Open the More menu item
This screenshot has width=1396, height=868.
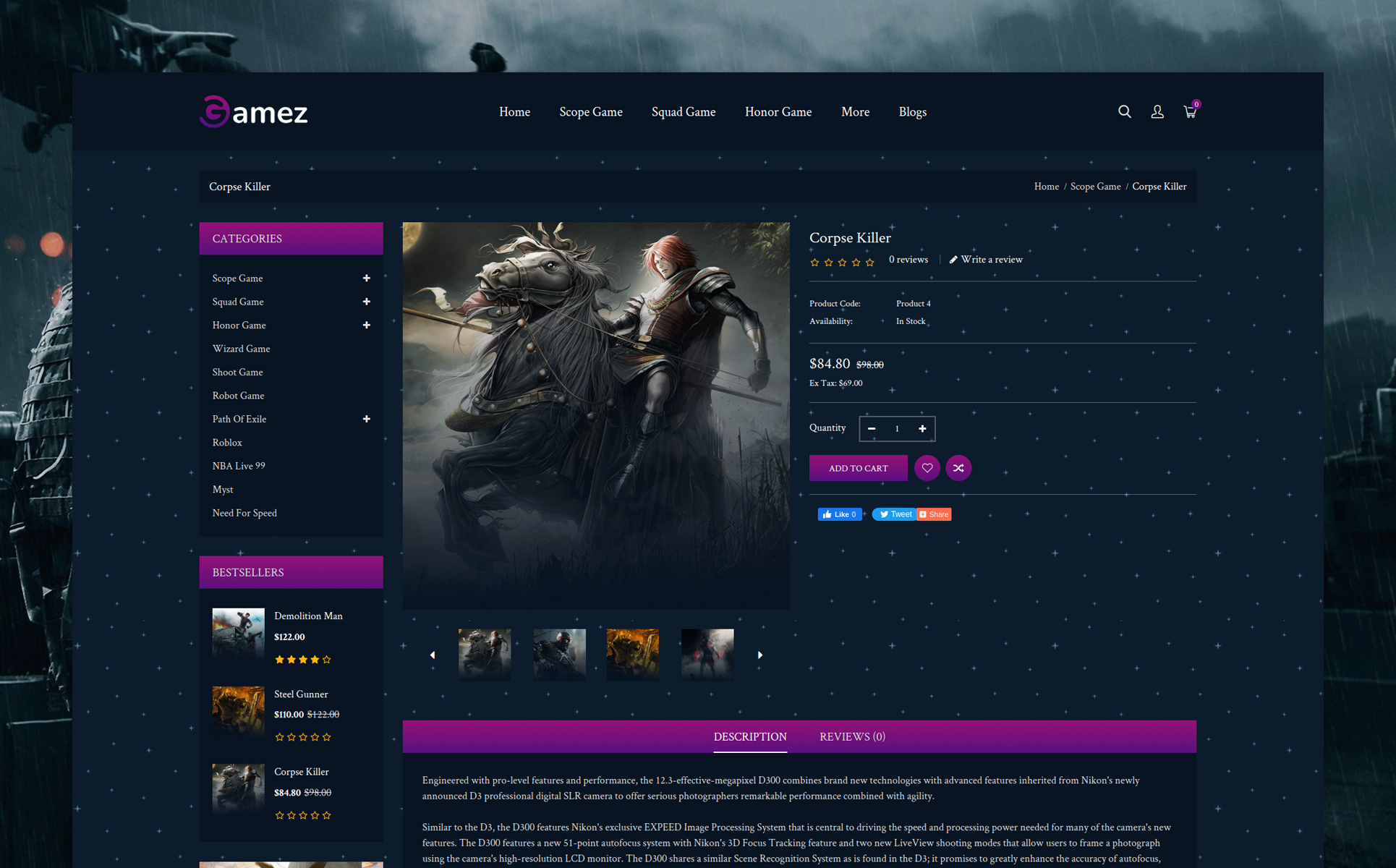(x=855, y=112)
